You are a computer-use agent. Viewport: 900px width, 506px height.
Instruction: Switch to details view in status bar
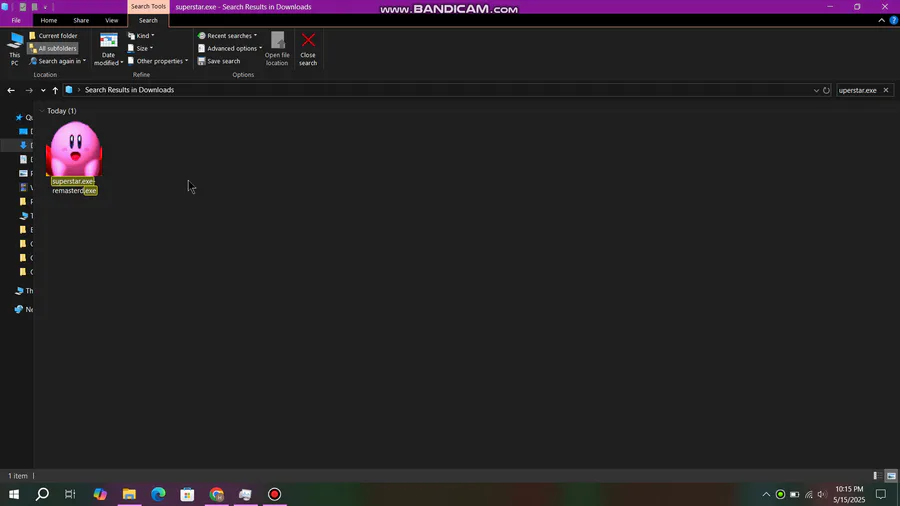(x=877, y=476)
